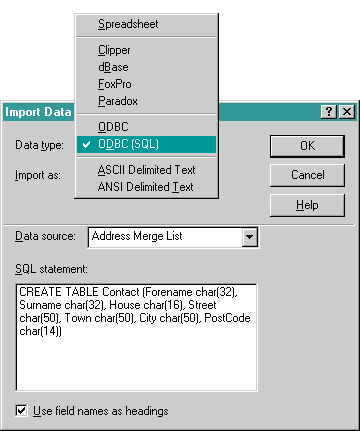Viewport: 360px width, 431px height.
Task: Choose Spreadsheet from the data type menu
Action: 146,24
